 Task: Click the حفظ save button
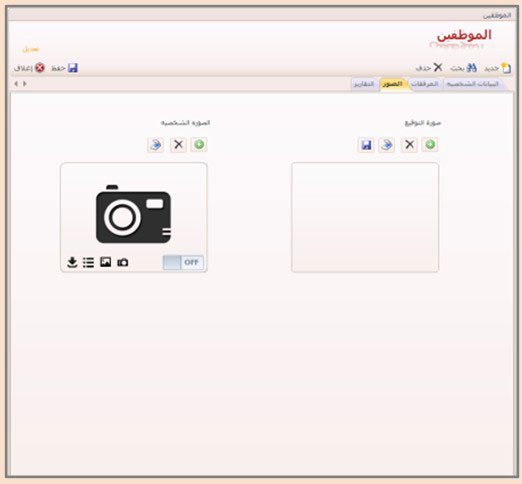[65, 68]
